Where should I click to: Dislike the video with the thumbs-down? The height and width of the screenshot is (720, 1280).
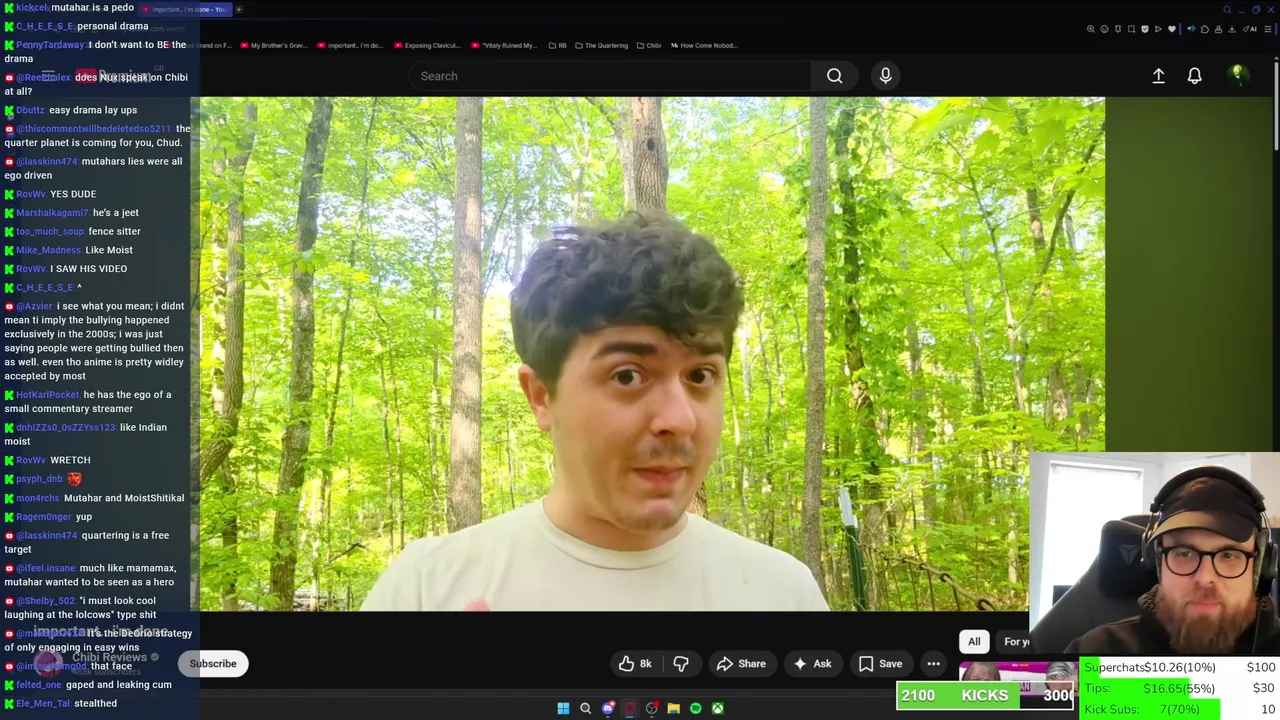pos(681,663)
